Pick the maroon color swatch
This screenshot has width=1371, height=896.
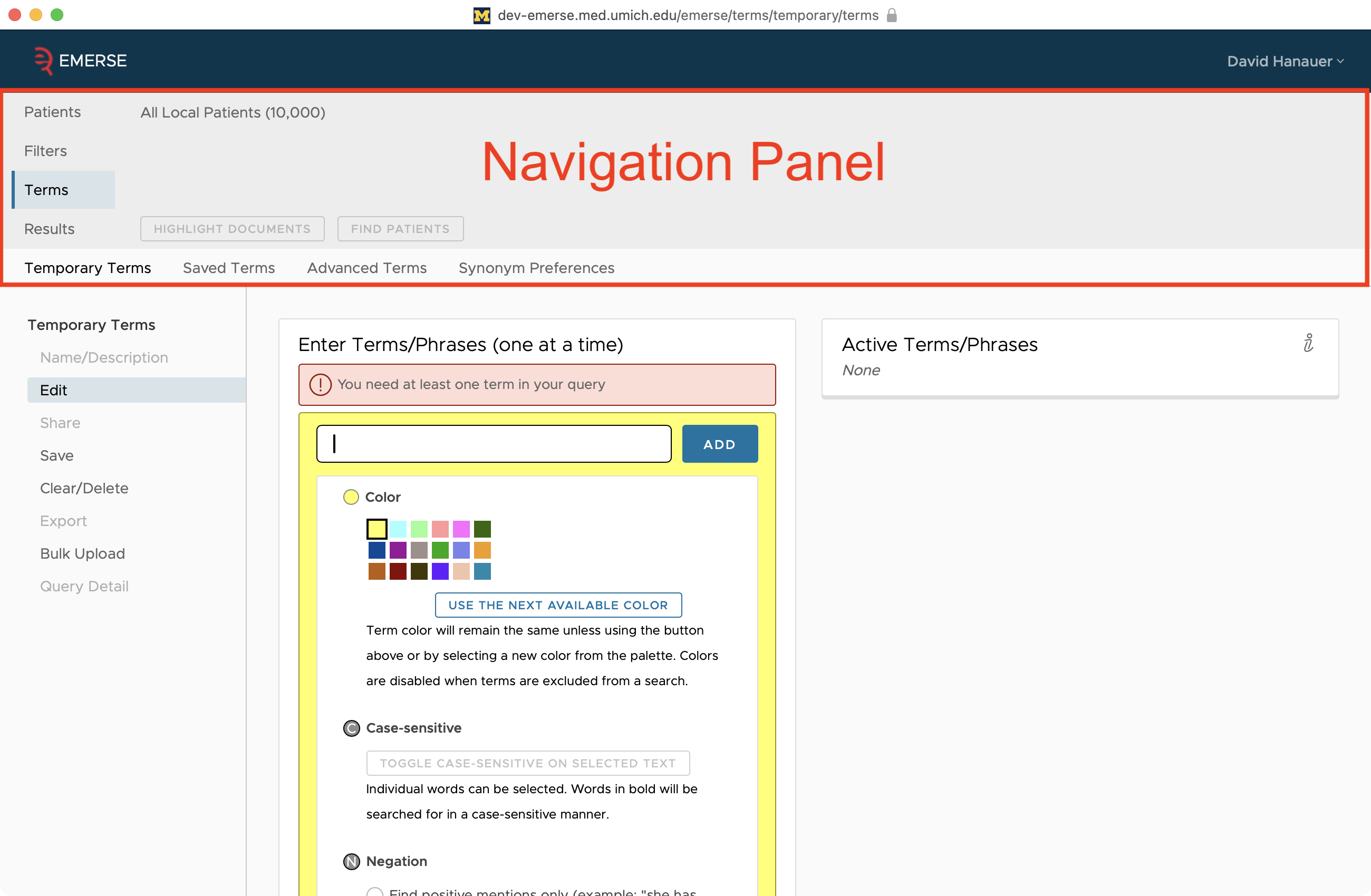[x=398, y=571]
